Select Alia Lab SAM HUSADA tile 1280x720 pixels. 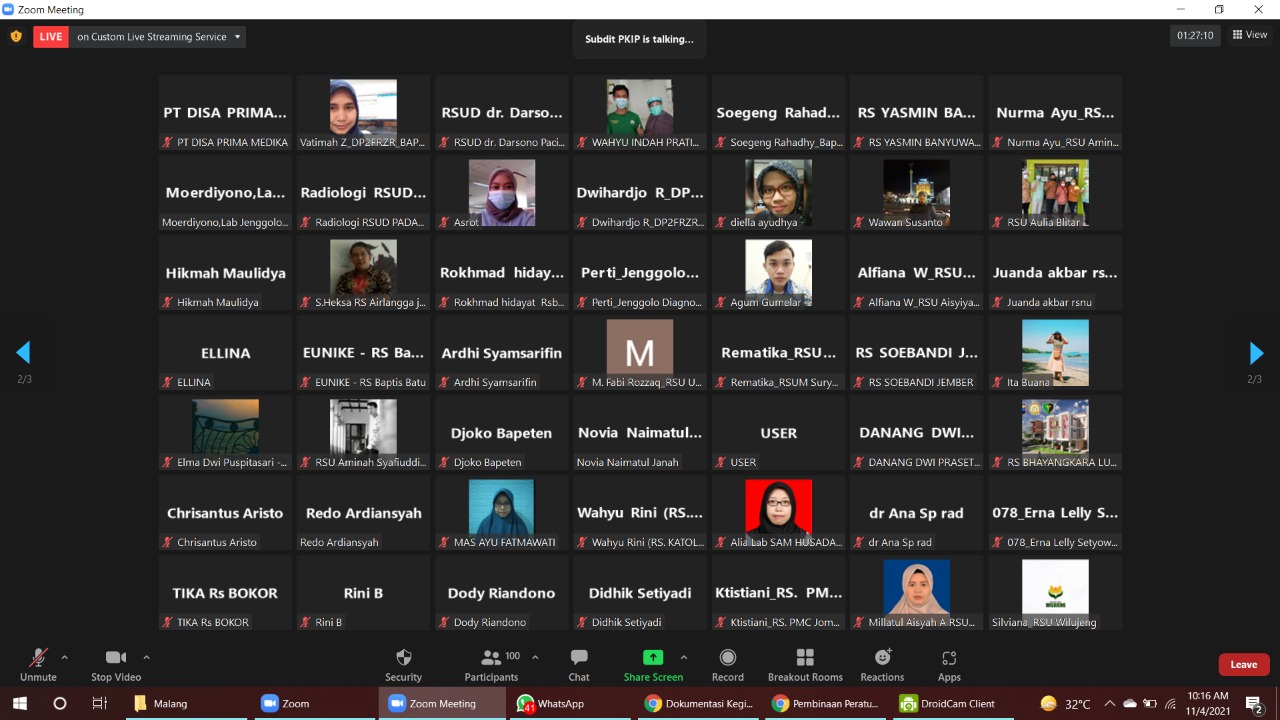[x=778, y=513]
